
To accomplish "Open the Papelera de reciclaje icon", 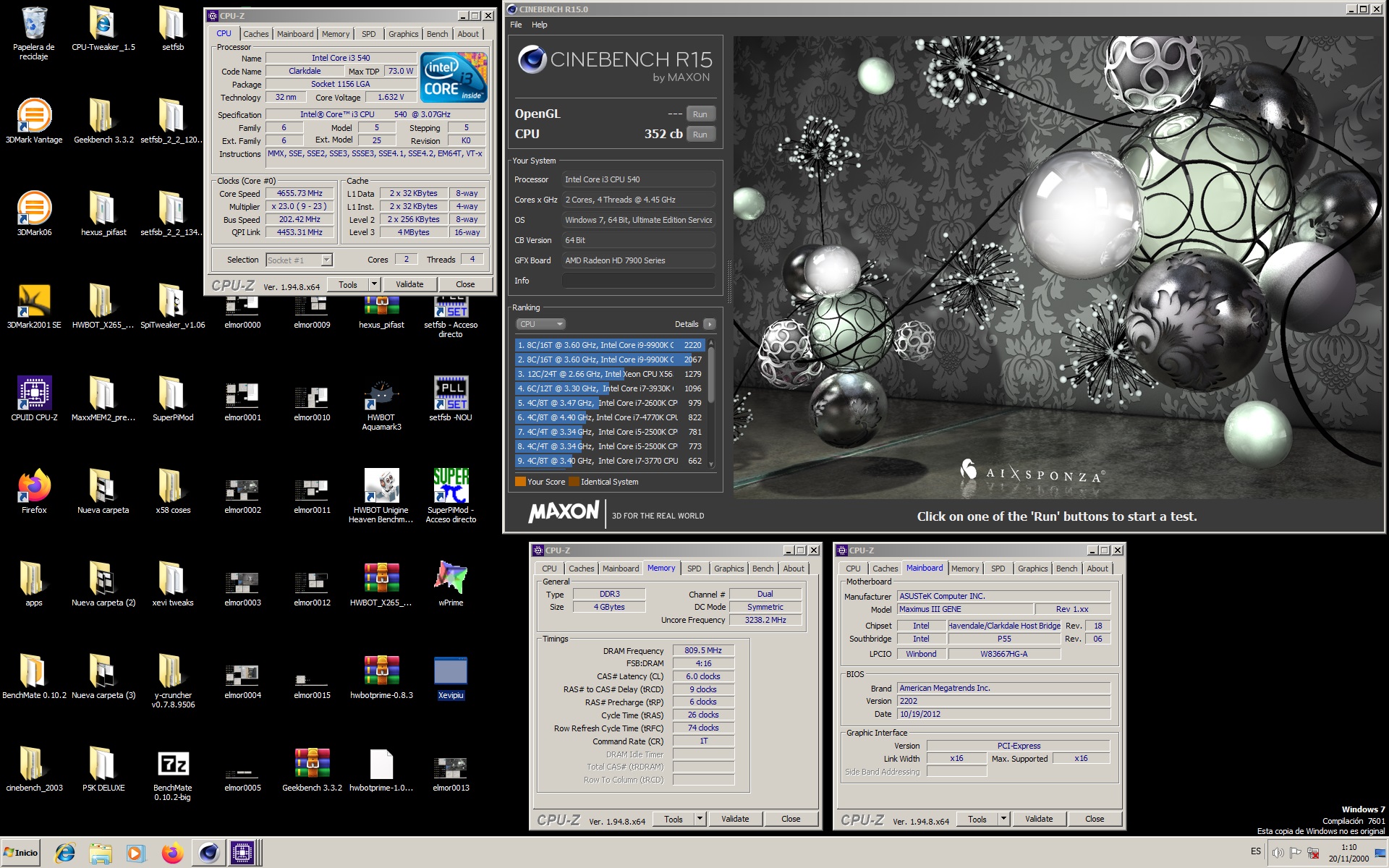I will click(33, 33).
